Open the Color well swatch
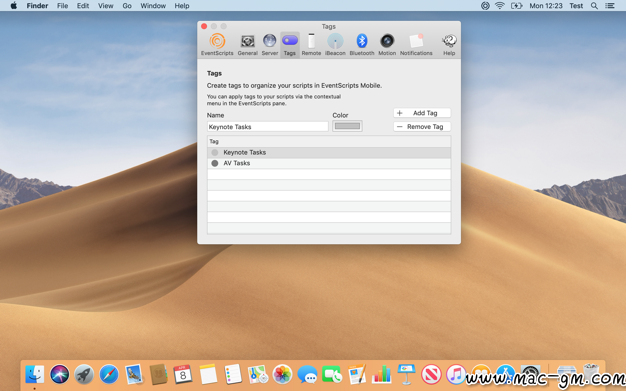Viewport: 626px width, 391px height. 347,126
